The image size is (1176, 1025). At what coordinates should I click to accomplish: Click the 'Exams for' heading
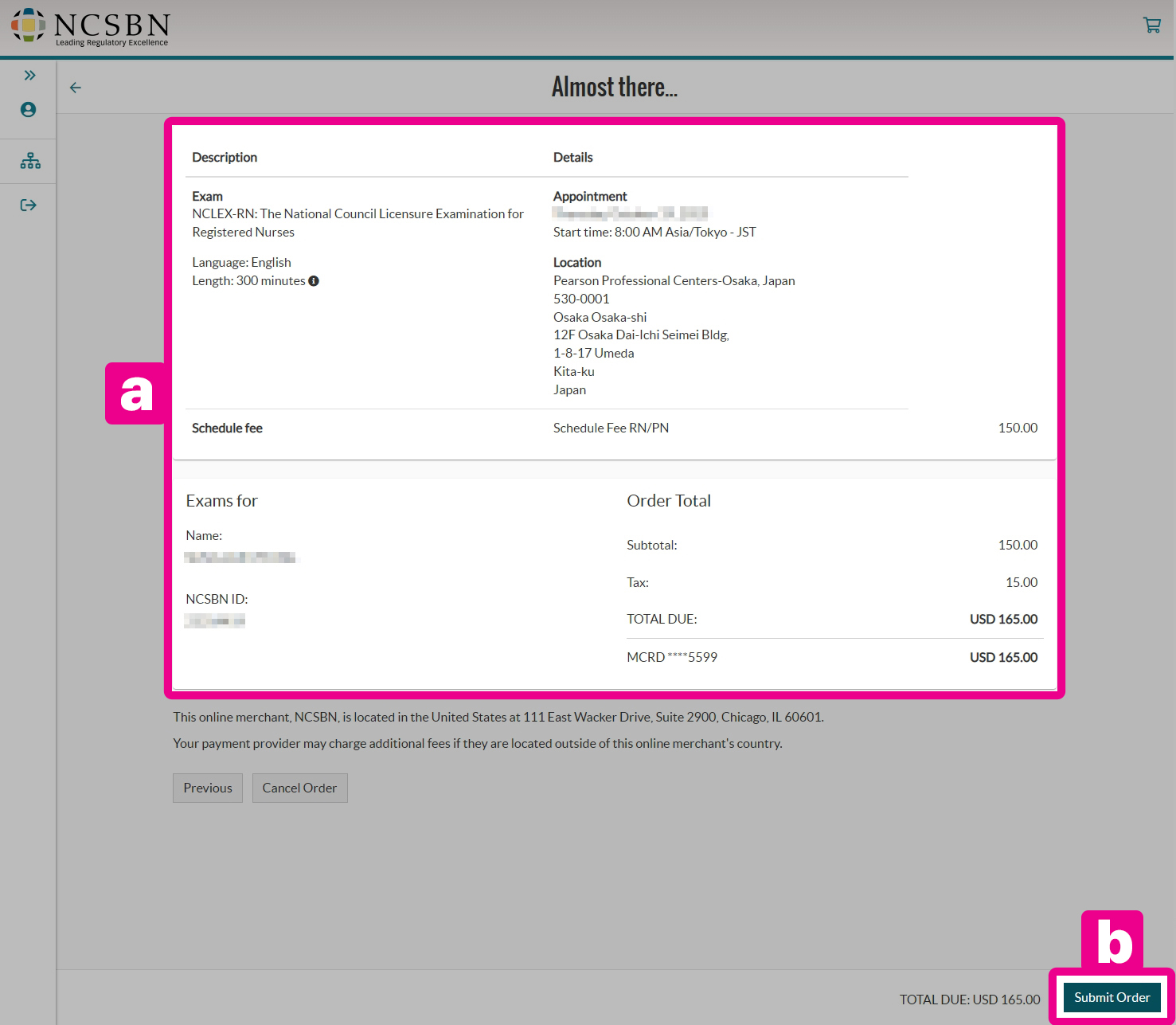221,501
